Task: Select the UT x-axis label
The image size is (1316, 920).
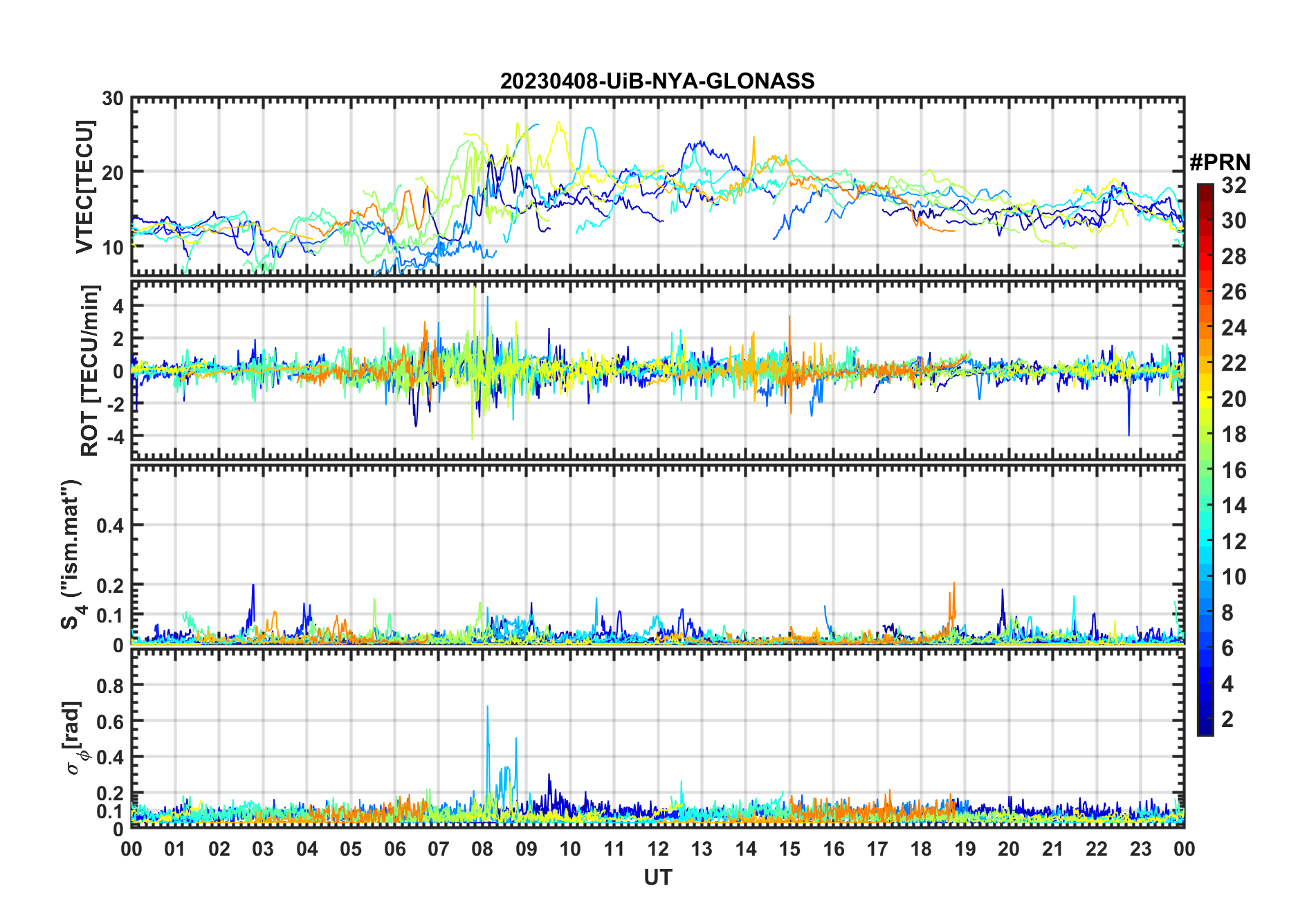Action: coord(658,877)
